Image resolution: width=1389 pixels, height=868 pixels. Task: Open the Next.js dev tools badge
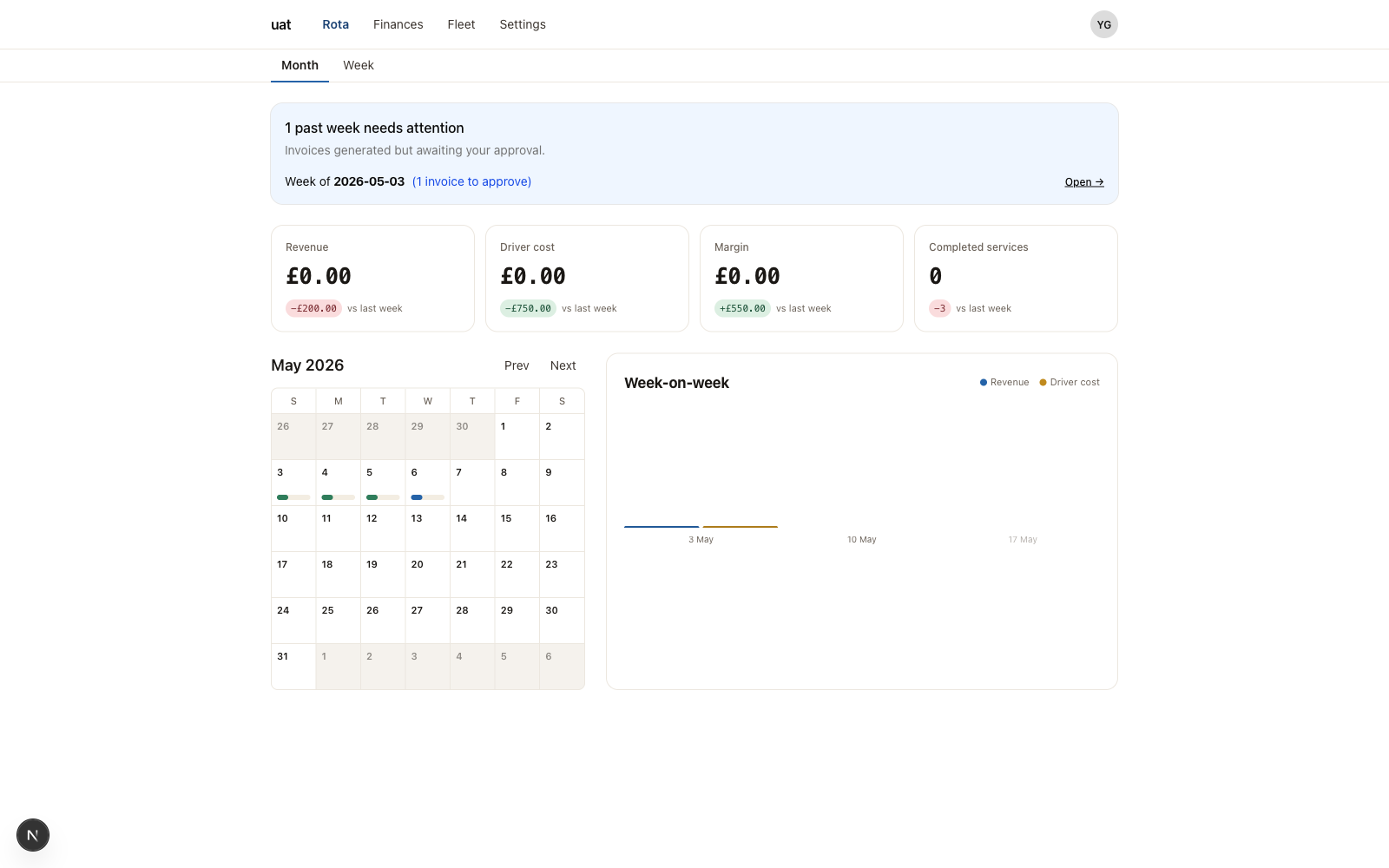tap(33, 835)
